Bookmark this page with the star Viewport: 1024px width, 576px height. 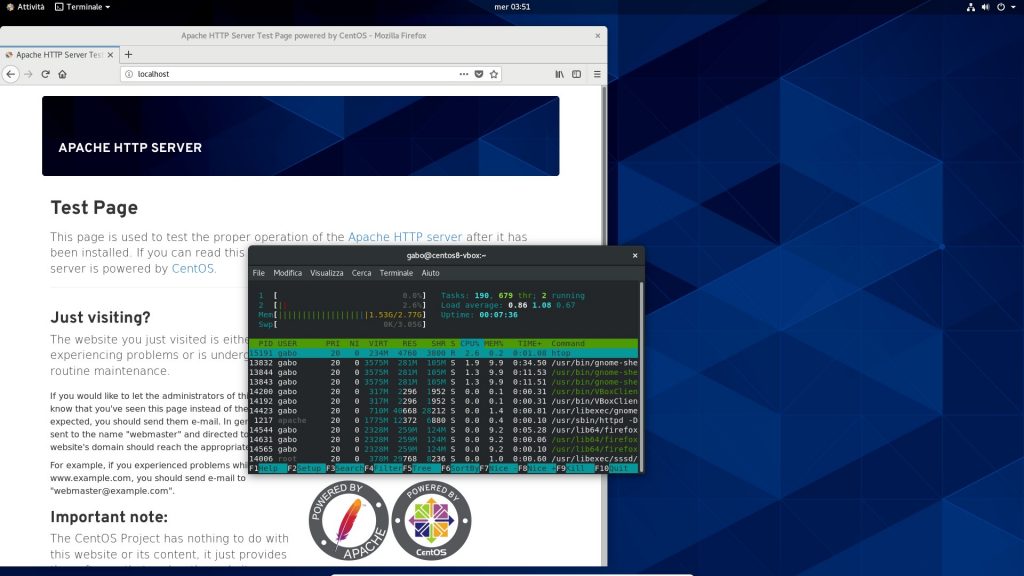coord(494,74)
